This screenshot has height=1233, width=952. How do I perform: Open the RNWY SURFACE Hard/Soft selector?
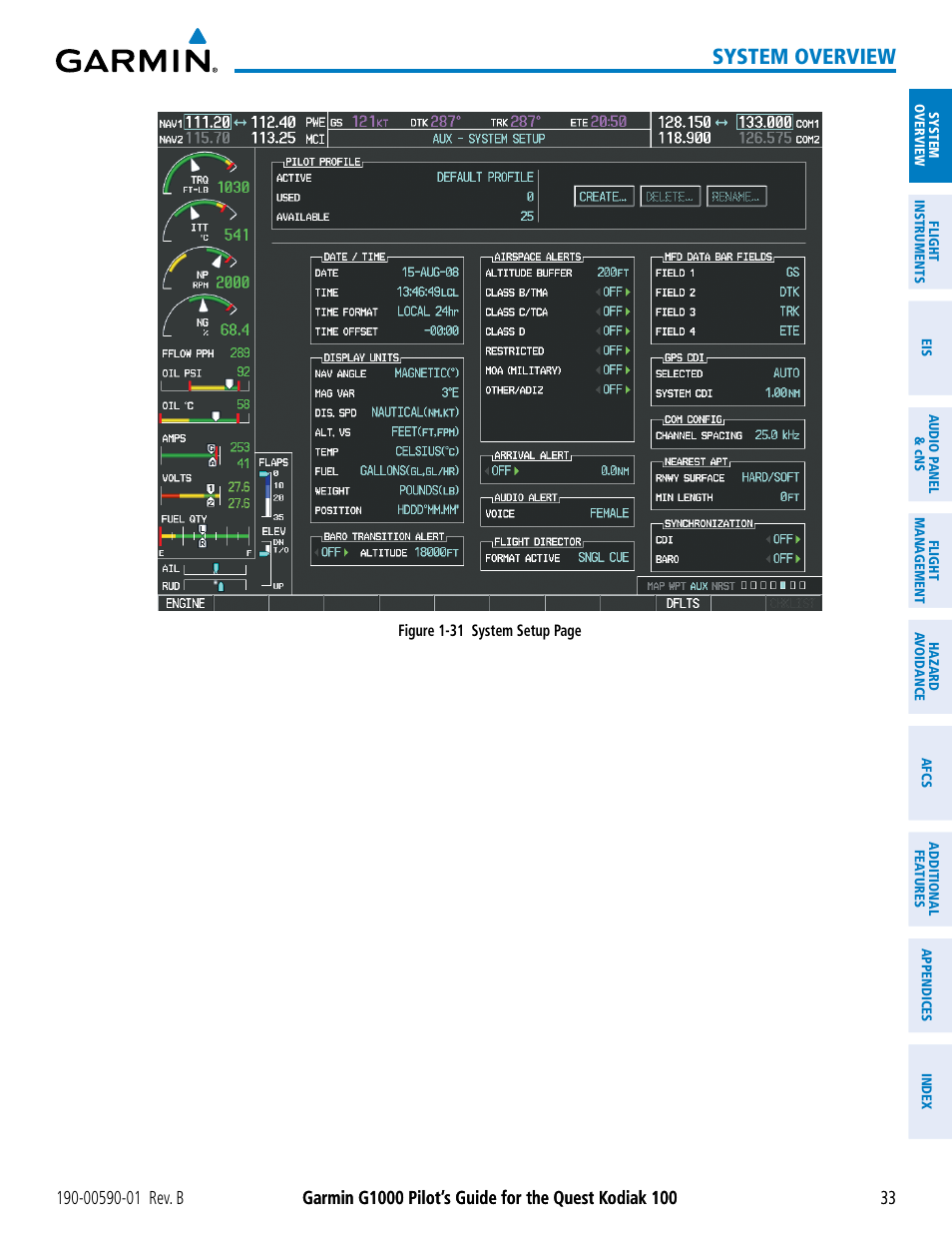pos(770,478)
